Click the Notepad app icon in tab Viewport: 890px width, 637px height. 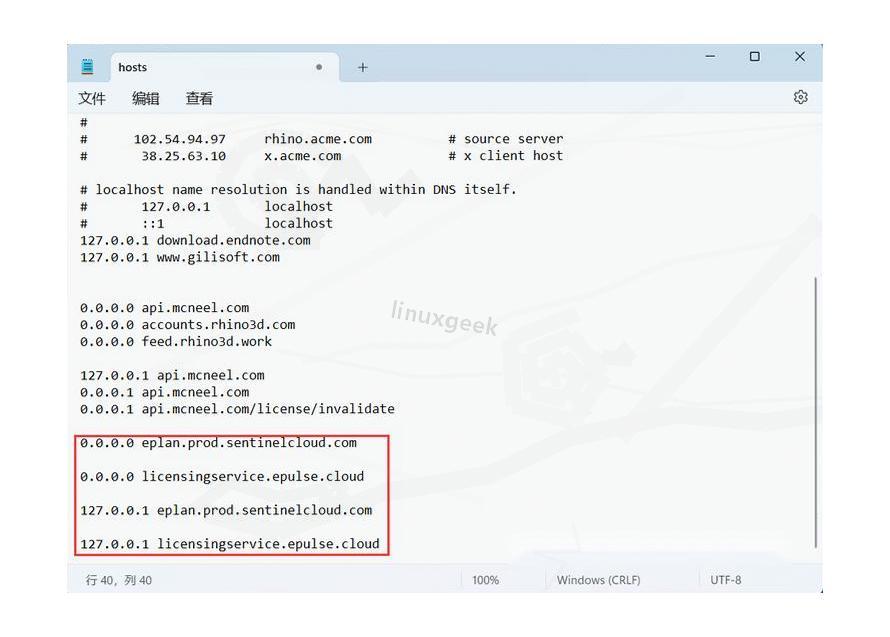pyautogui.click(x=88, y=67)
